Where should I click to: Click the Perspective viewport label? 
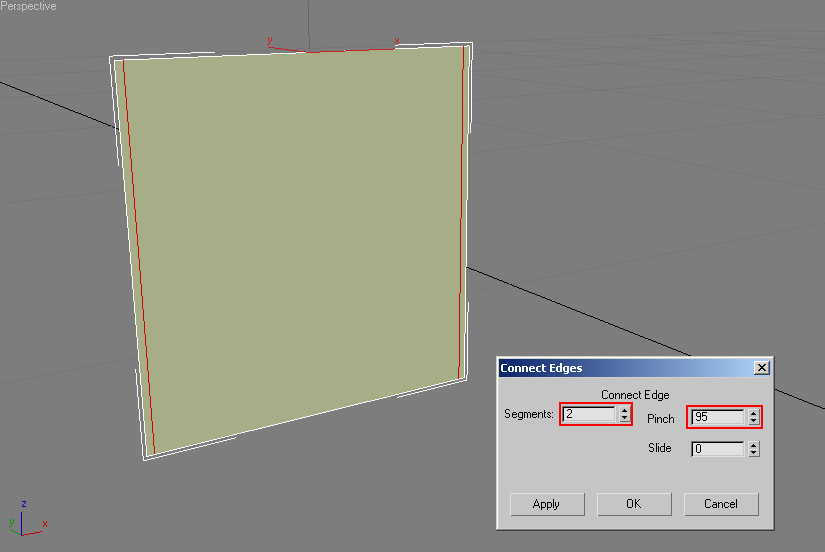pyautogui.click(x=28, y=6)
